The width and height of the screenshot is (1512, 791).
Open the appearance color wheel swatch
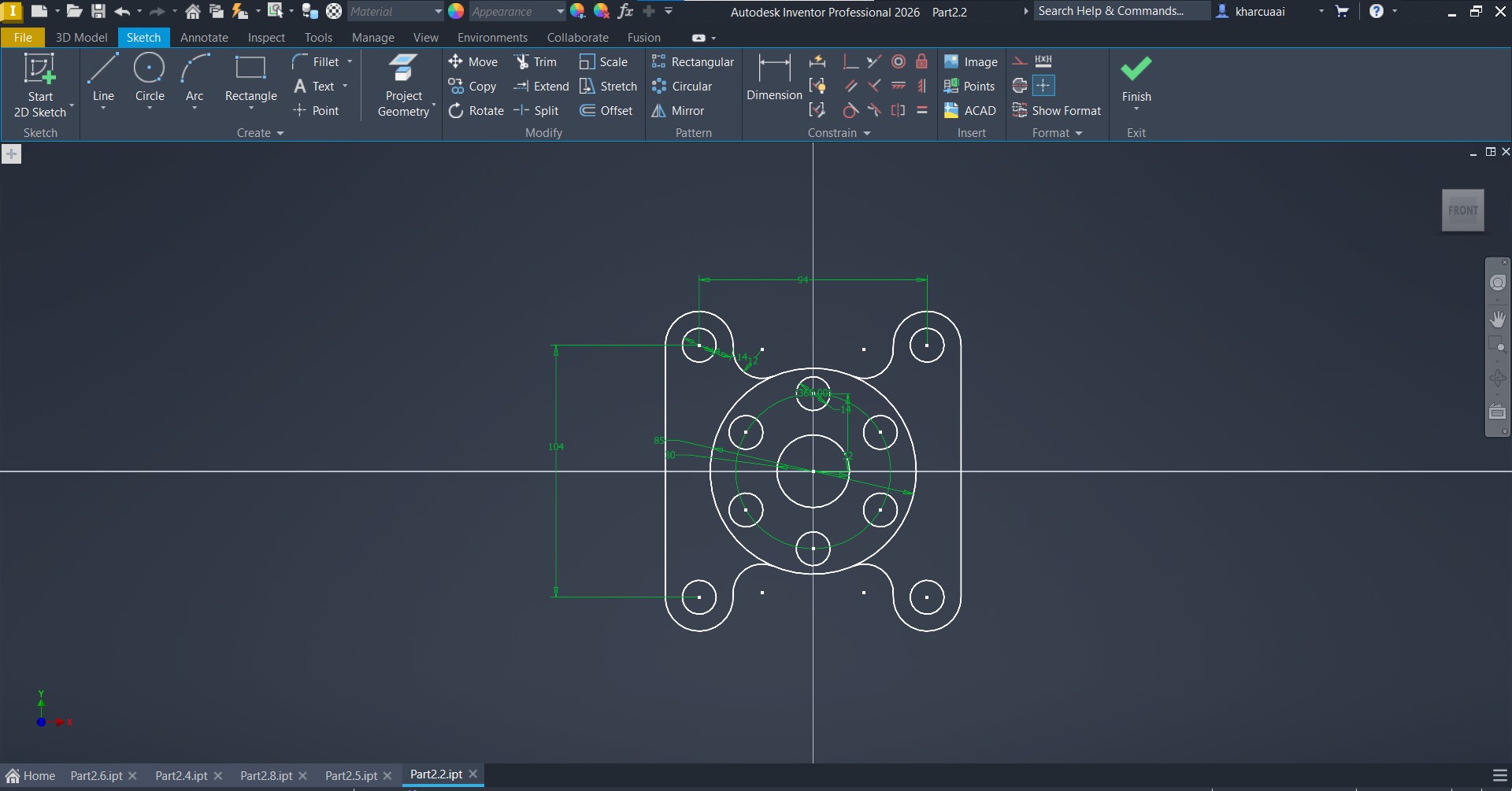pyautogui.click(x=456, y=11)
